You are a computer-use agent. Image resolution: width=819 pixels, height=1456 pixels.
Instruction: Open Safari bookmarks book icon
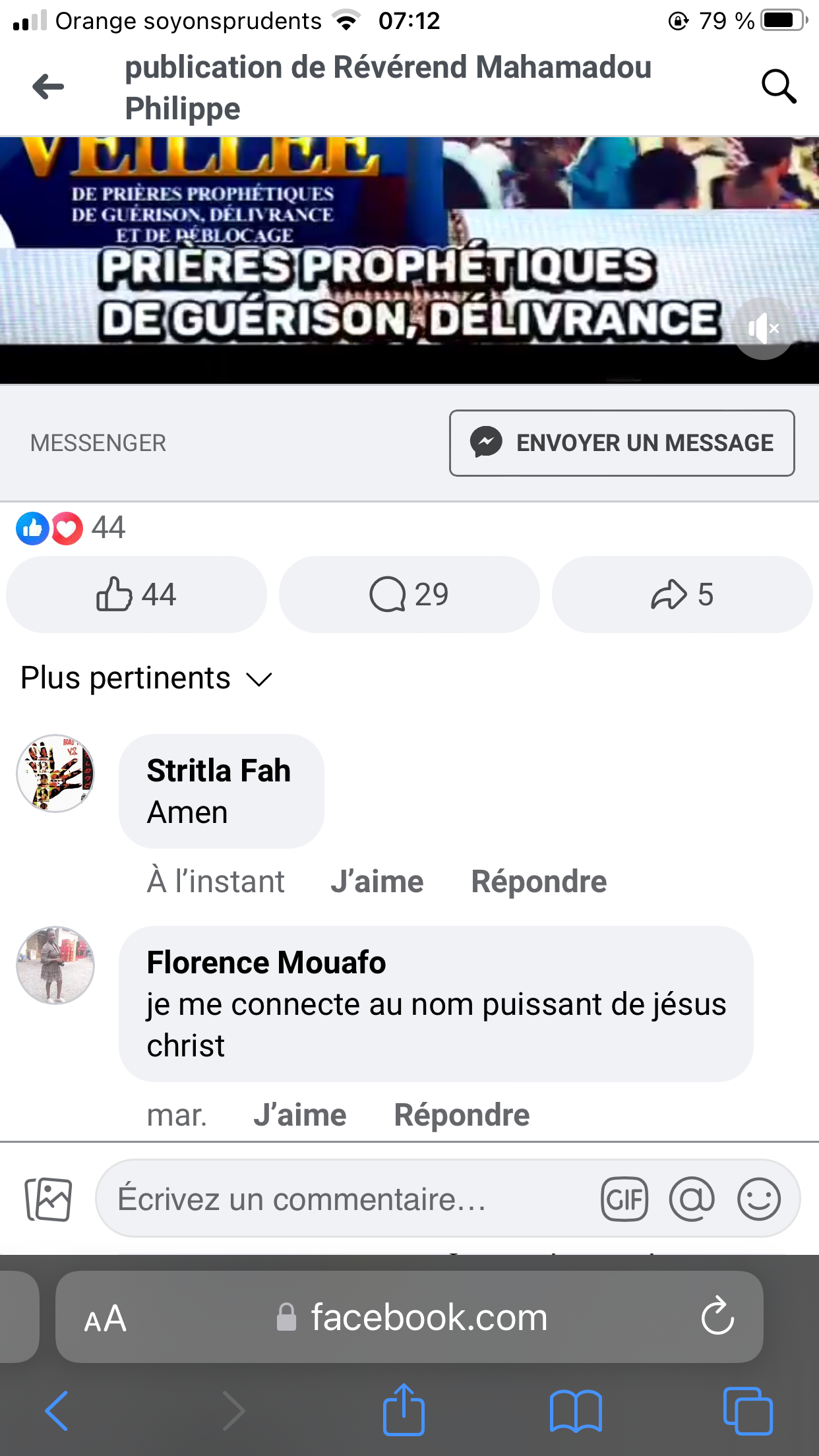point(576,1411)
